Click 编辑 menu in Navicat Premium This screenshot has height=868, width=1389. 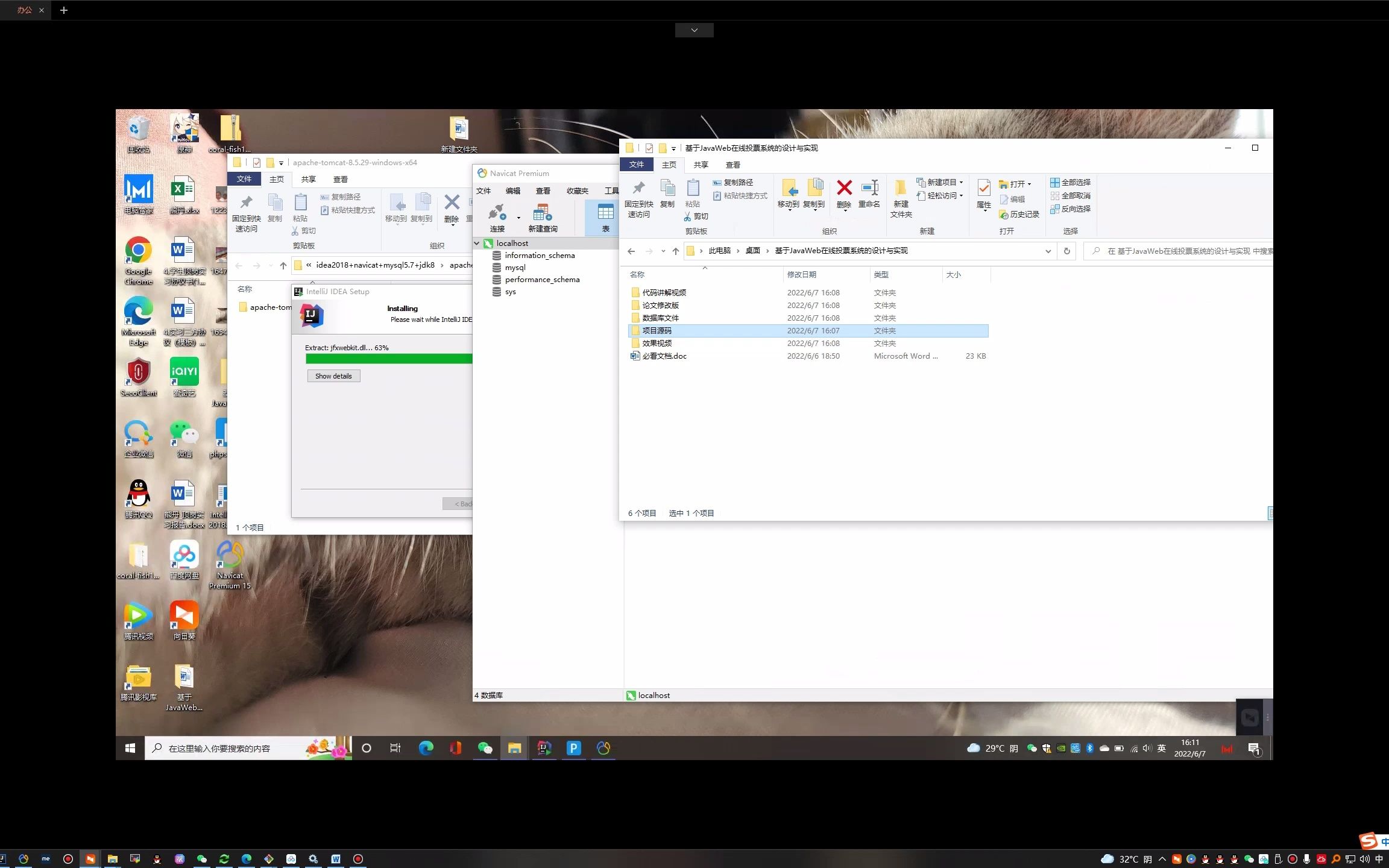(x=513, y=190)
